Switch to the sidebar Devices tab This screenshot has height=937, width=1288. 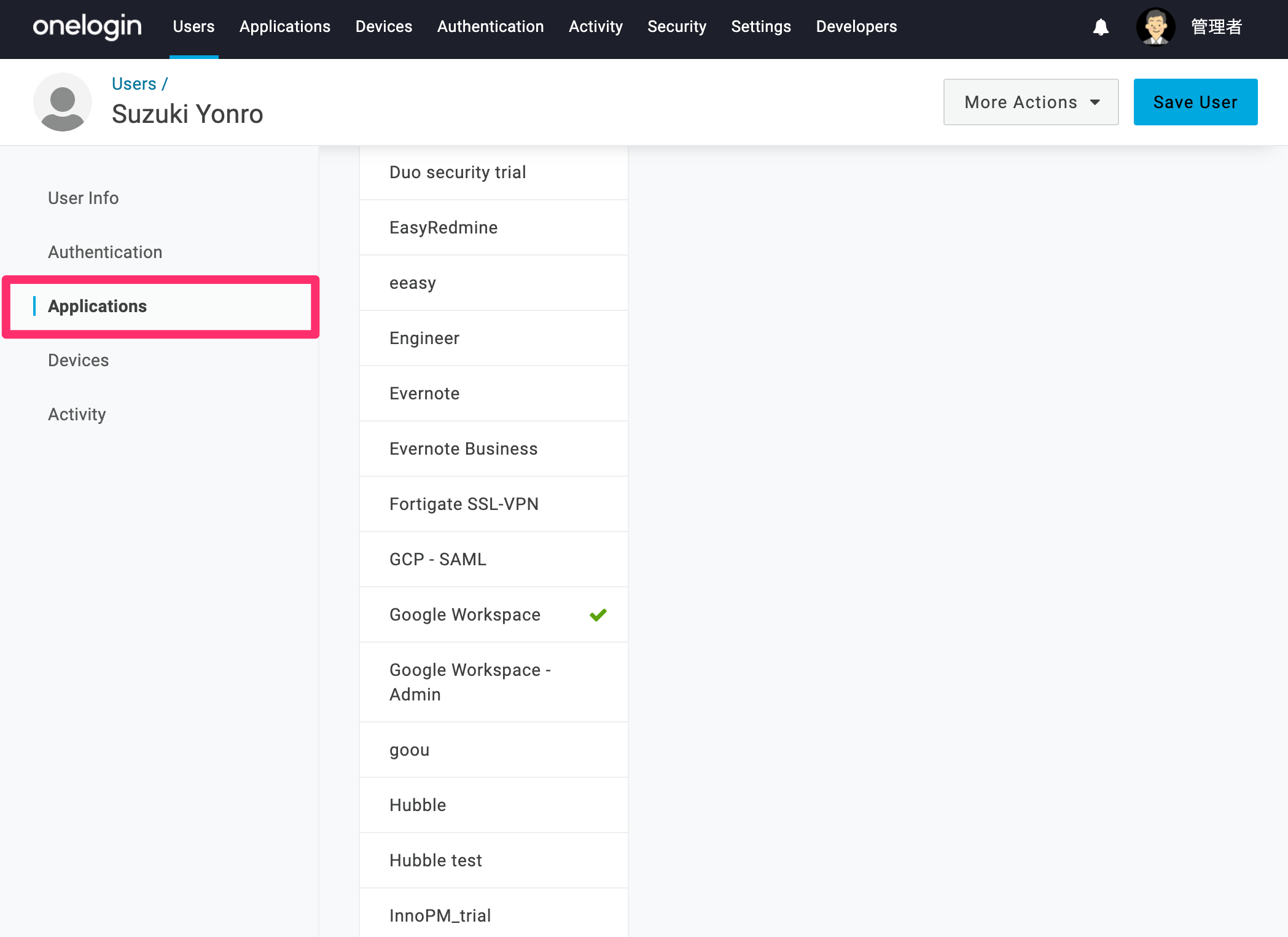pyautogui.click(x=79, y=360)
